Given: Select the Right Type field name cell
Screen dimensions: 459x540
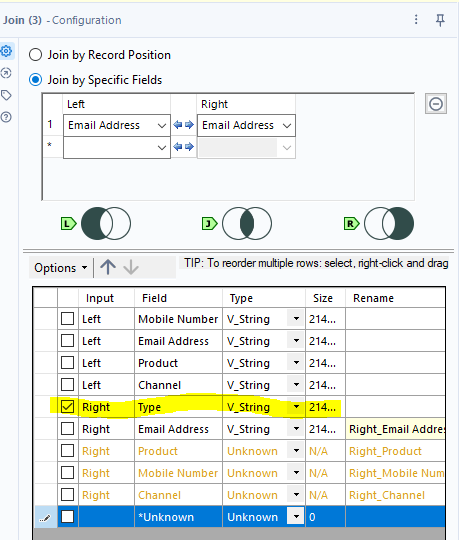Looking at the screenshot, I should coord(178,407).
